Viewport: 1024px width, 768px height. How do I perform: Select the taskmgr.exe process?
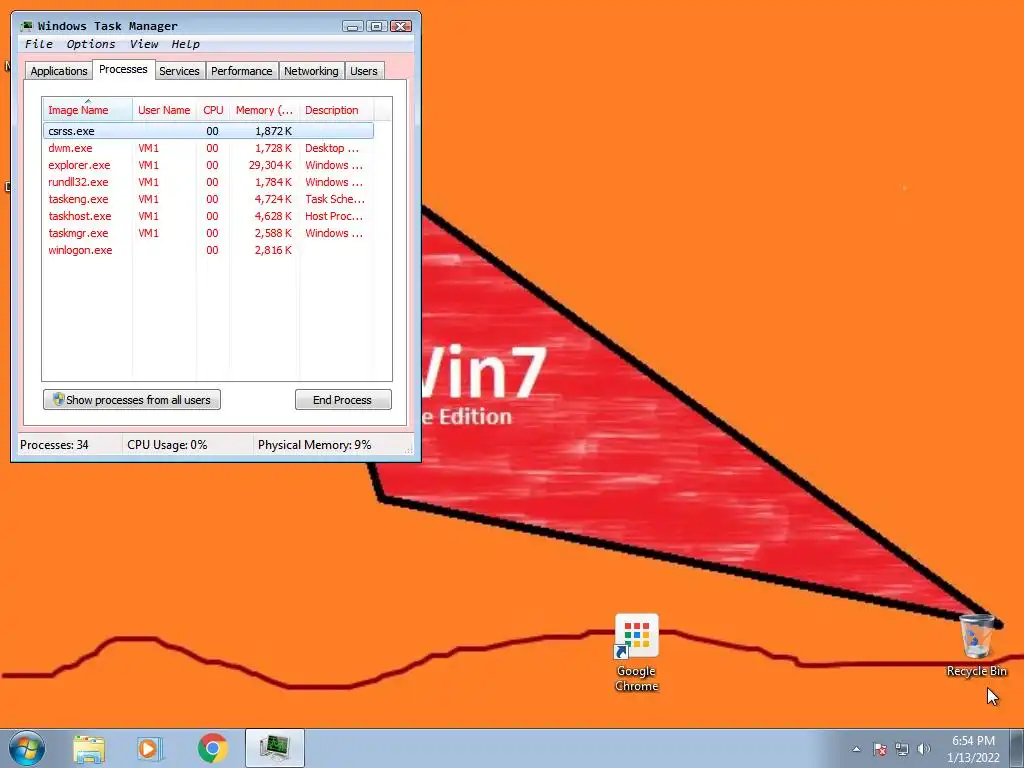tap(208, 232)
